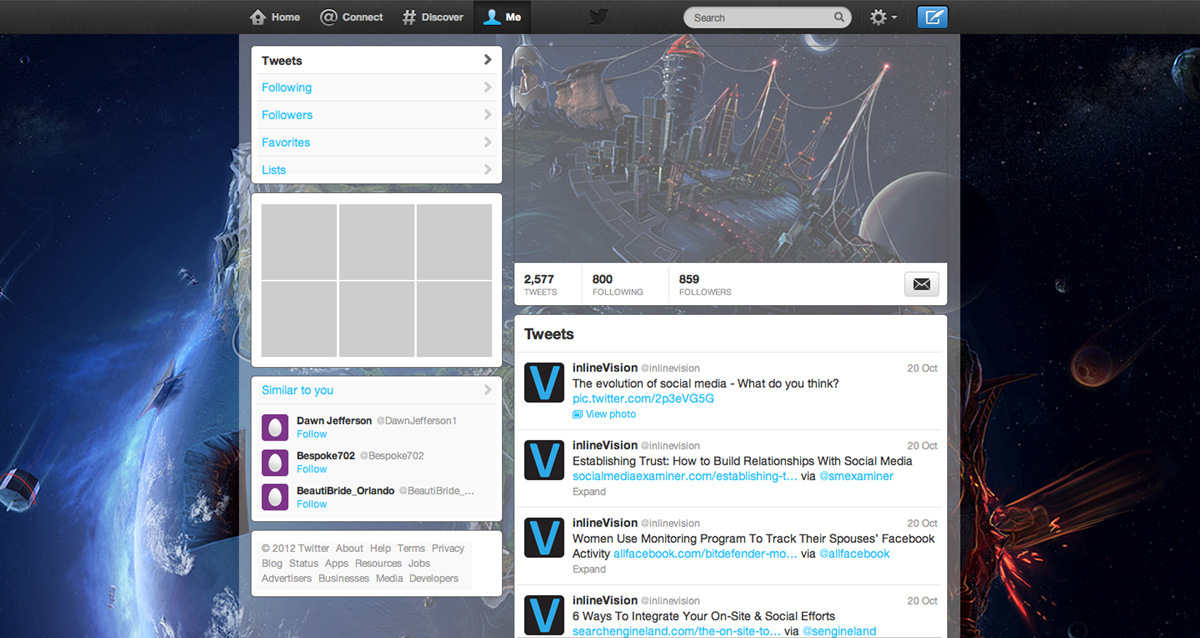The width and height of the screenshot is (1200, 638).
Task: Click the direct message envelope button
Action: pyautogui.click(x=922, y=284)
